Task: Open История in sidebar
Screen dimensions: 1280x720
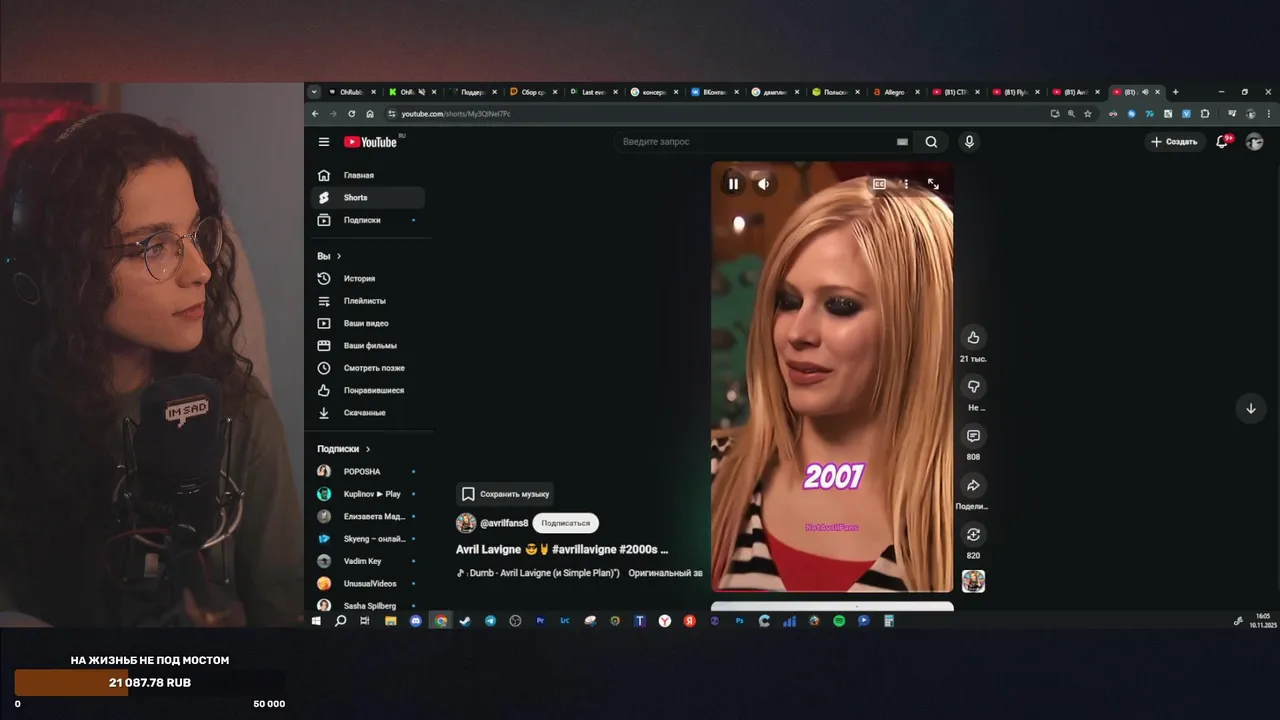Action: click(x=367, y=278)
